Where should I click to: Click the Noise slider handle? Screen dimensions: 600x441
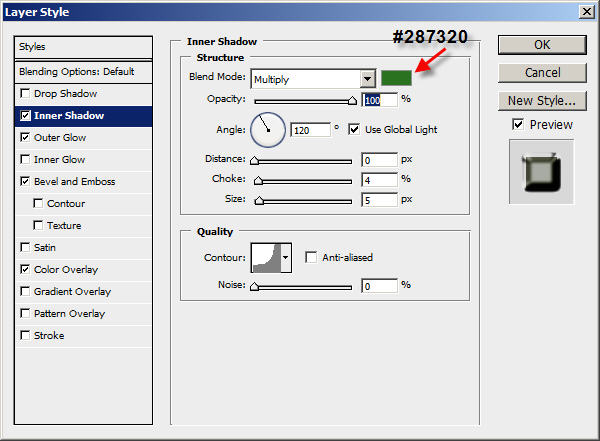click(x=254, y=286)
